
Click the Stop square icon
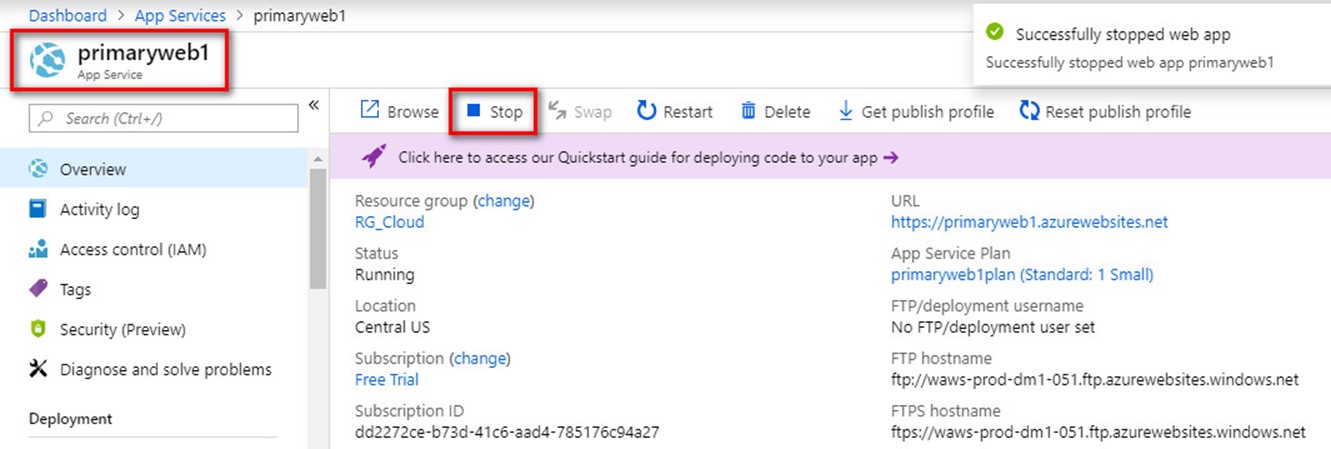pyautogui.click(x=474, y=111)
